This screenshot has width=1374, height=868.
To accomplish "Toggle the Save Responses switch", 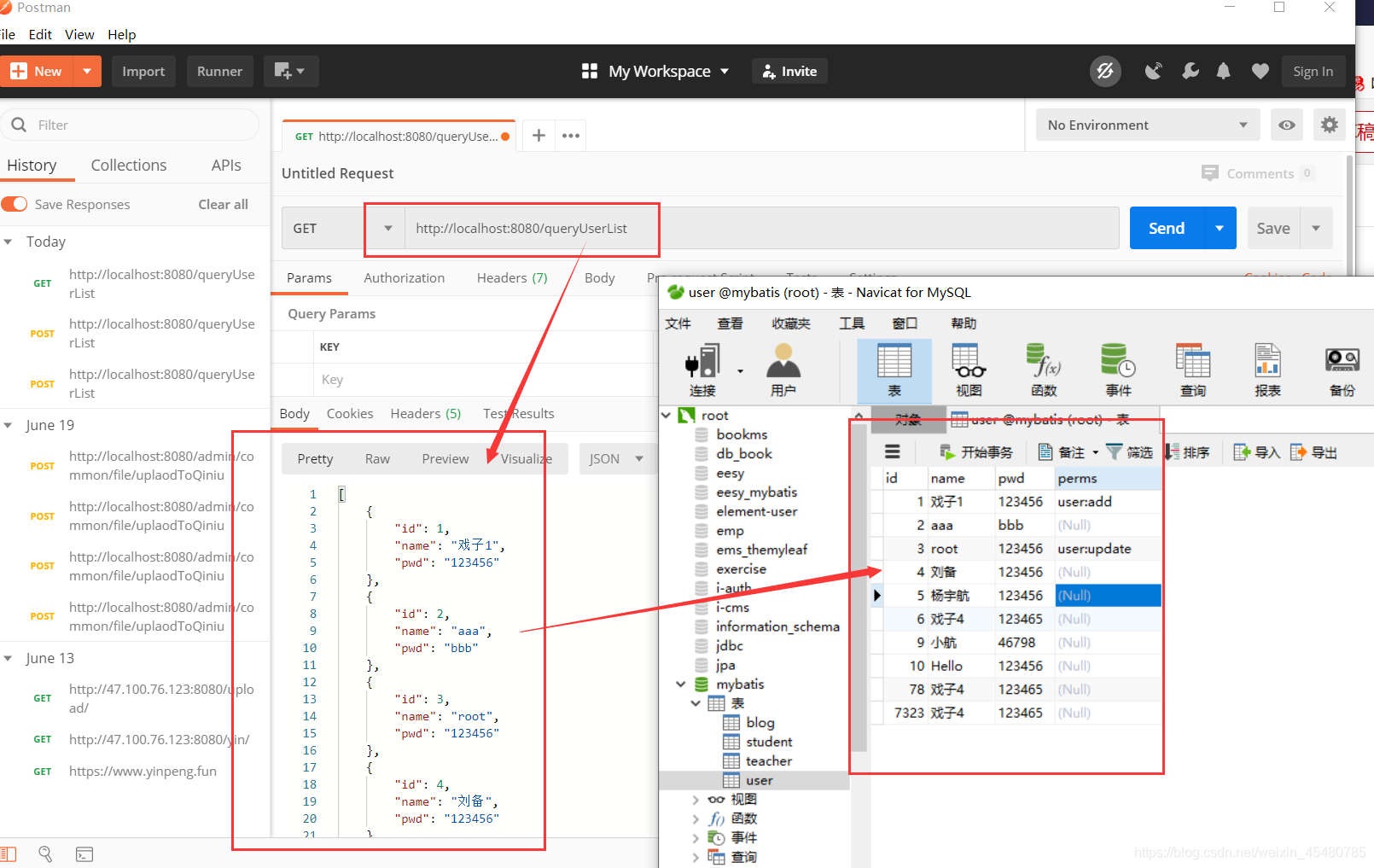I will point(15,204).
